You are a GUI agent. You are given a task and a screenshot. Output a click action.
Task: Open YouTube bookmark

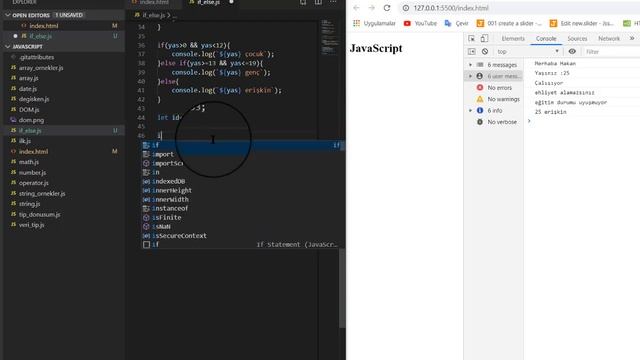(x=420, y=23)
